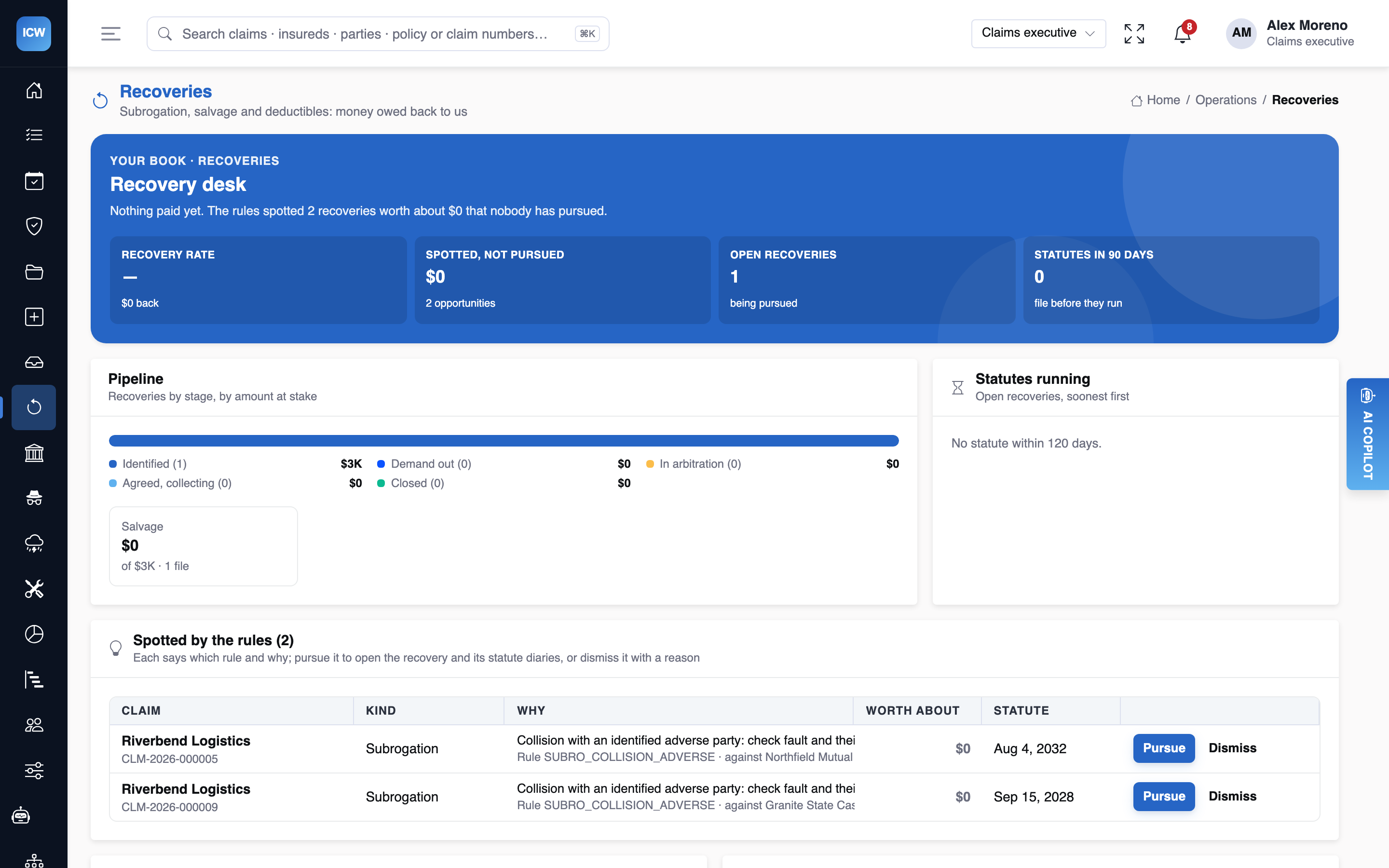Click the ICW logo
This screenshot has height=868, width=1389.
[x=34, y=33]
